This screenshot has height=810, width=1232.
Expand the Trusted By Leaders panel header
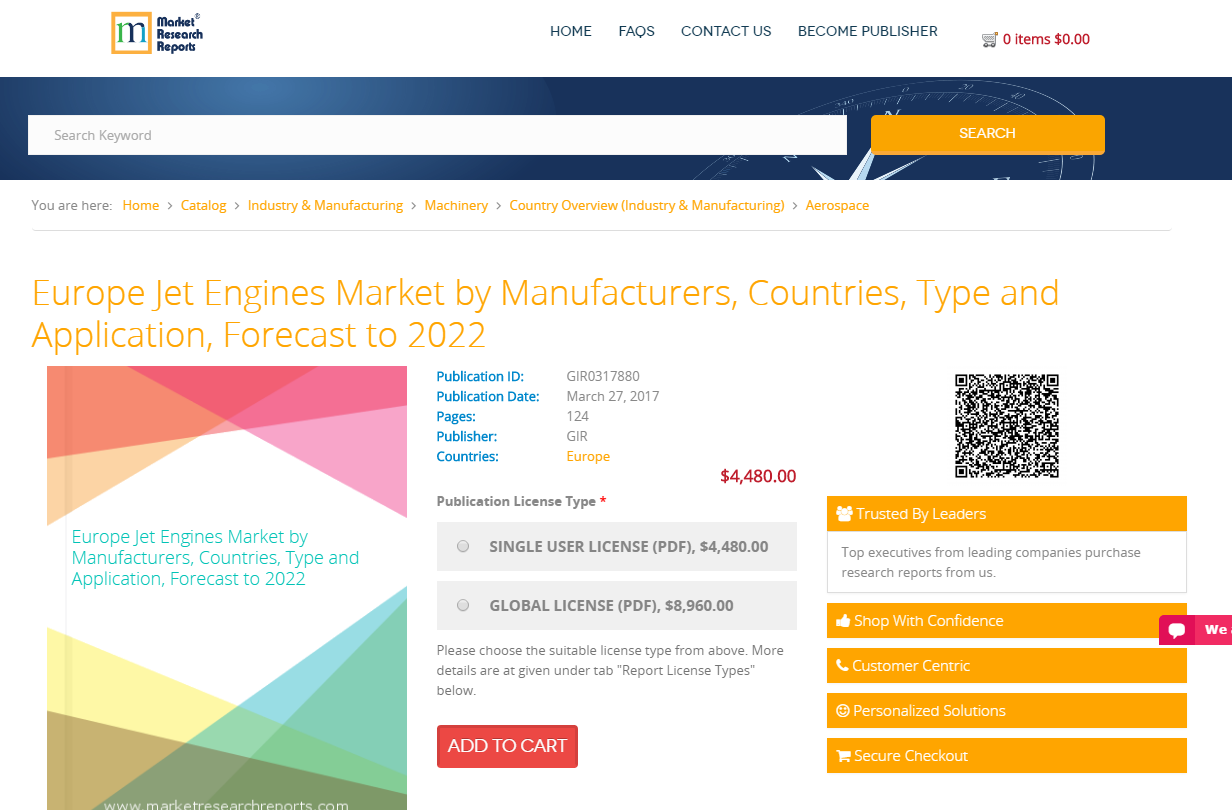point(1007,514)
